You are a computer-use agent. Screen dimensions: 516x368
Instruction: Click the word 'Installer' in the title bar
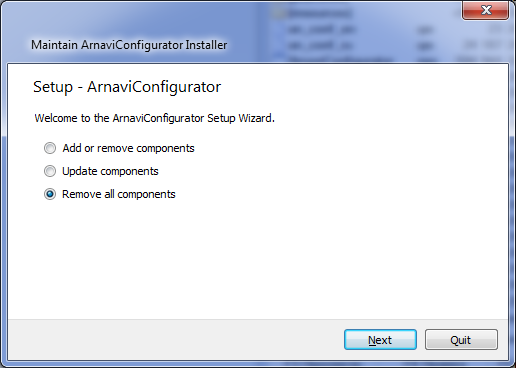[206, 45]
